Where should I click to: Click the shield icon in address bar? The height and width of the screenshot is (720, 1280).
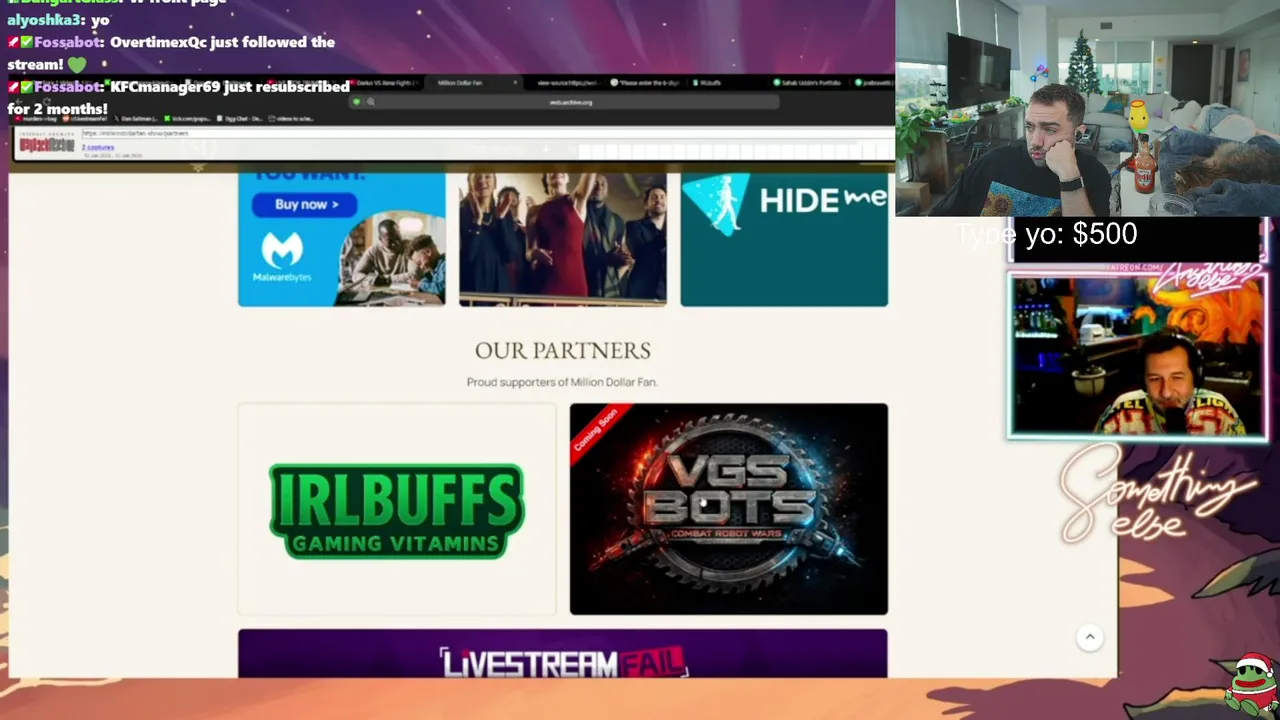pos(357,102)
